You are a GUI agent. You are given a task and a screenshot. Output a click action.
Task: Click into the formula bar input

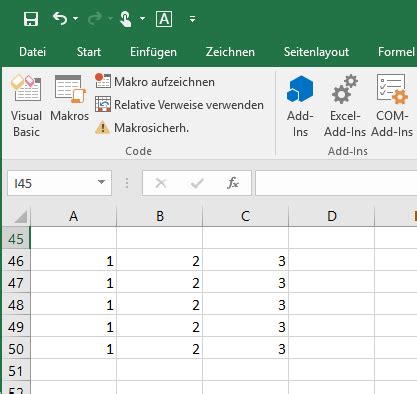336,183
